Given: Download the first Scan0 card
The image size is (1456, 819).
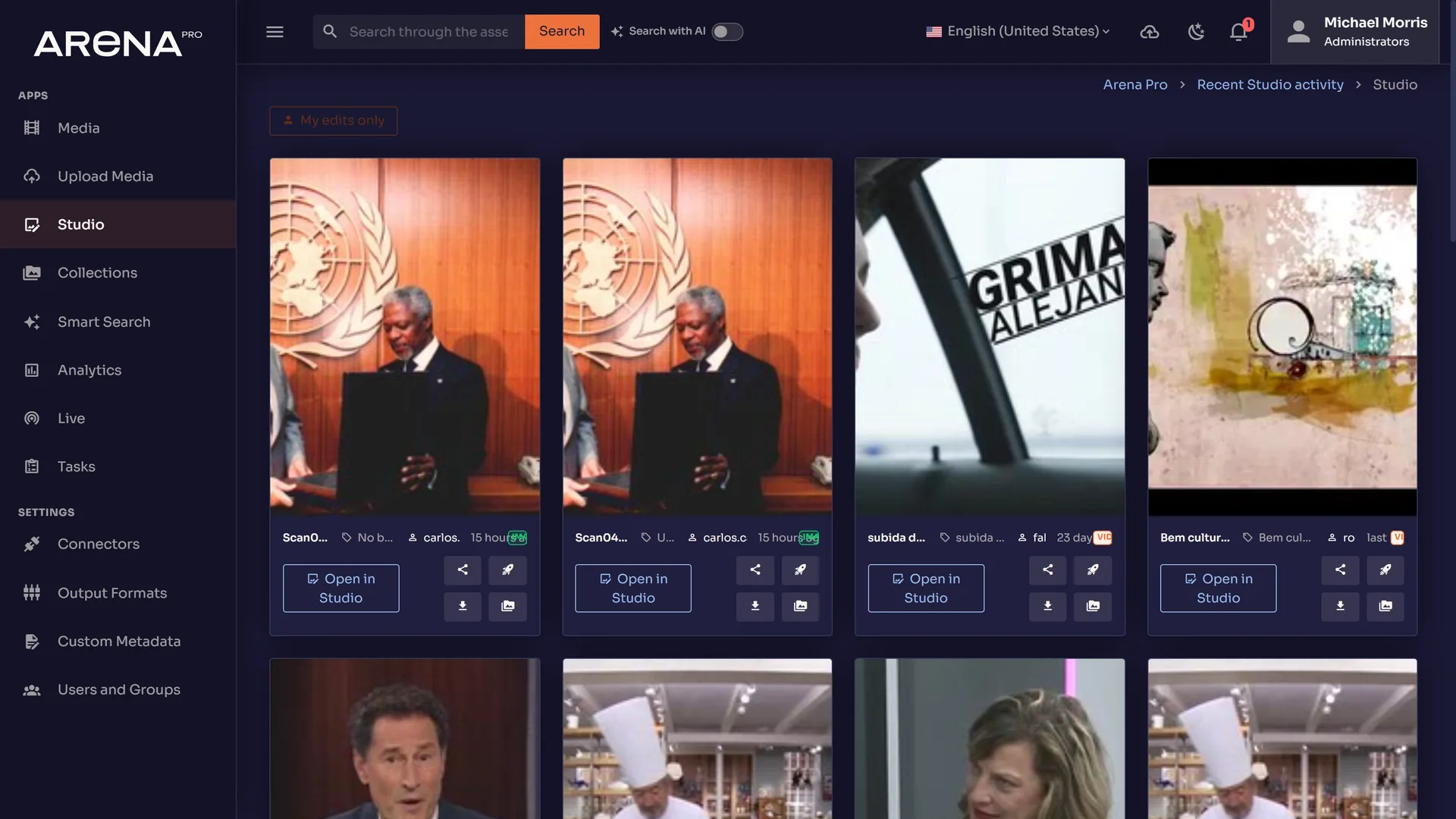Looking at the screenshot, I should tap(463, 606).
